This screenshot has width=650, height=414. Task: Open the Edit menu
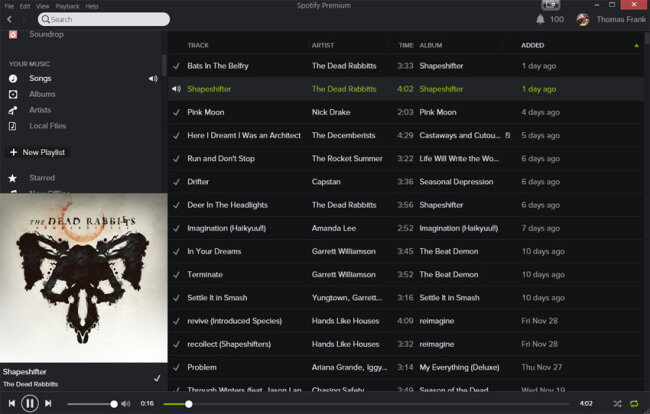pos(25,6)
